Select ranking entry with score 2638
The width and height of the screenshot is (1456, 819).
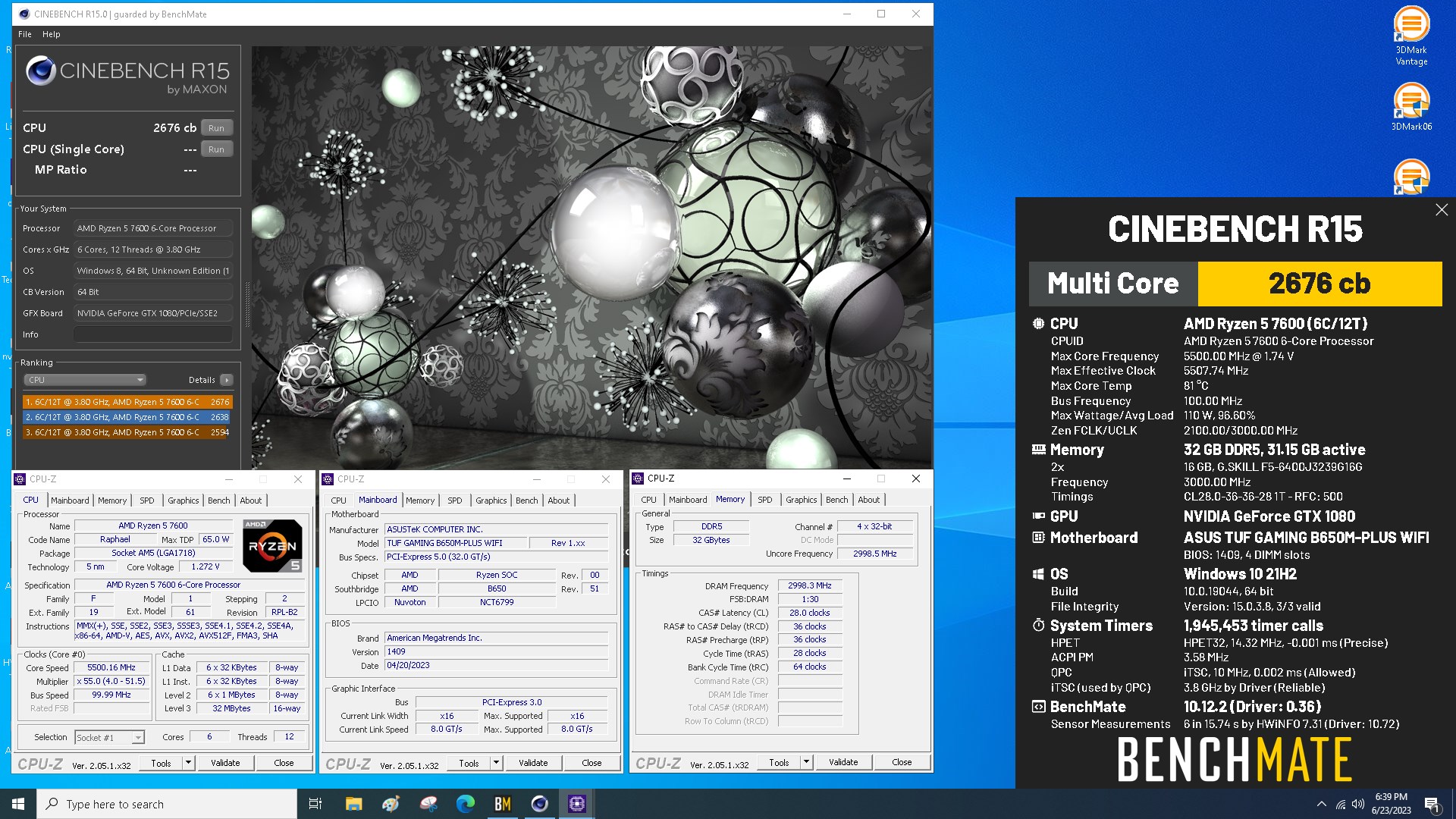pos(127,417)
